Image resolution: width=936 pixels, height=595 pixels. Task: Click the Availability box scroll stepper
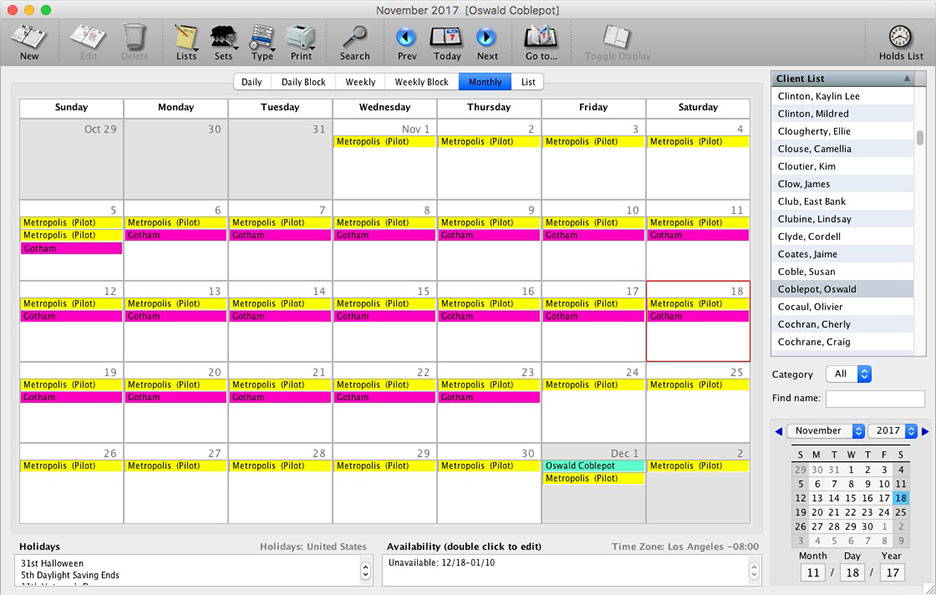coord(754,571)
